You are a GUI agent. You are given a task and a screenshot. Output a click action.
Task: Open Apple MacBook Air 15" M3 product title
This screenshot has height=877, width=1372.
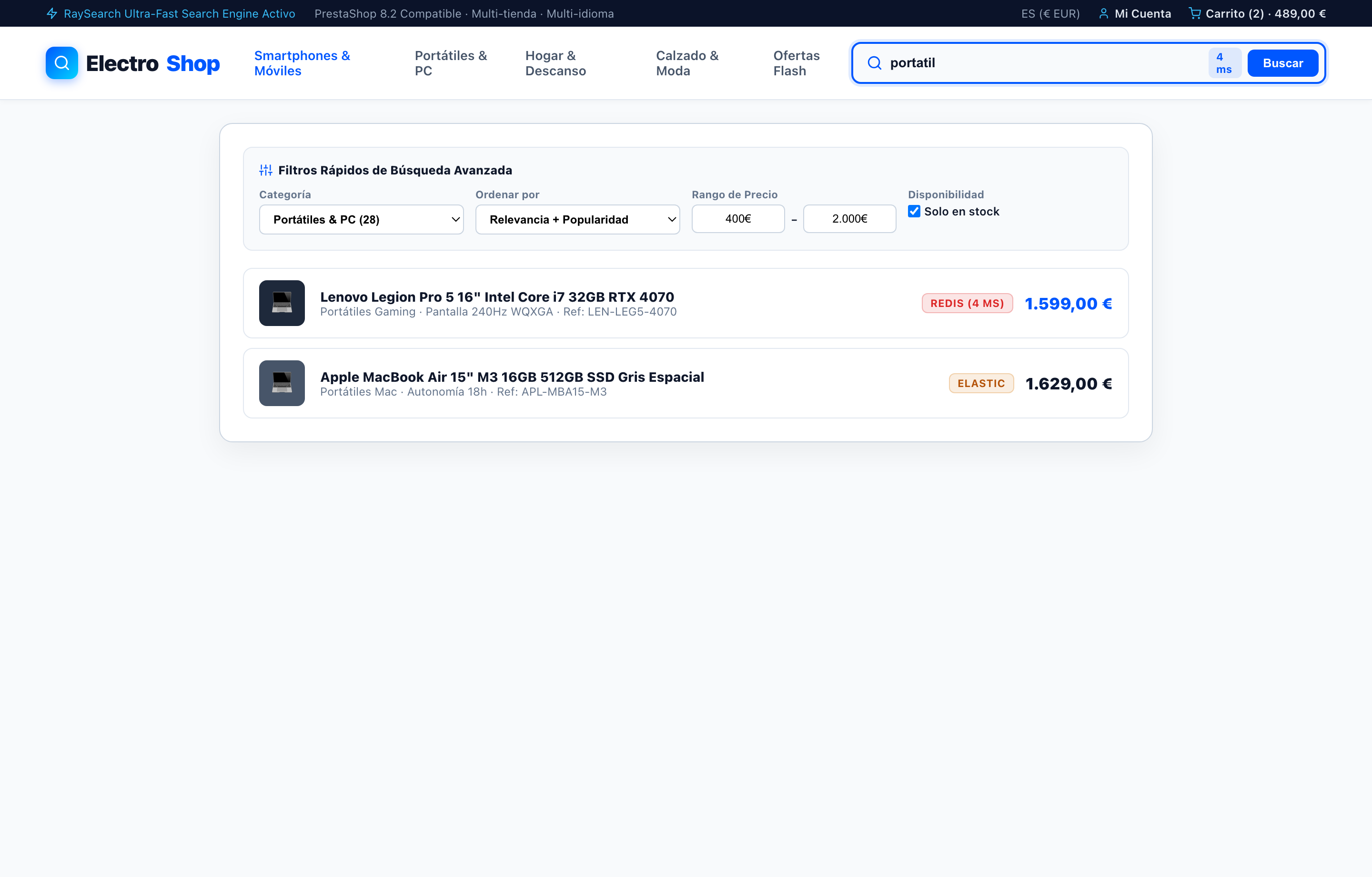512,377
